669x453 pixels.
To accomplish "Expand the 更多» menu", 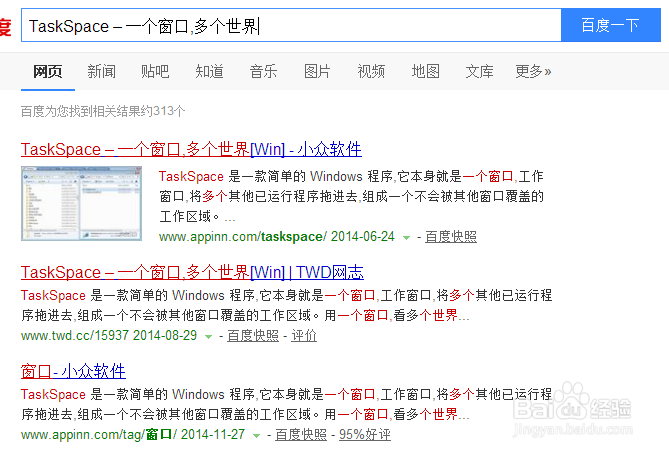I will (x=533, y=72).
